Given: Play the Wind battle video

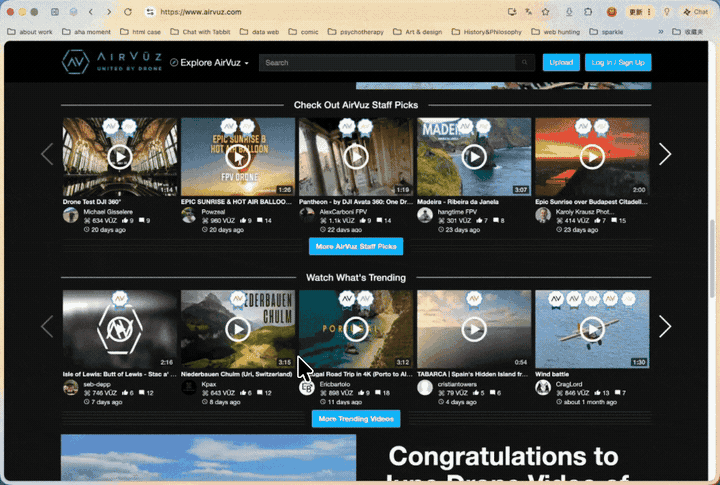Looking at the screenshot, I should coord(592,329).
